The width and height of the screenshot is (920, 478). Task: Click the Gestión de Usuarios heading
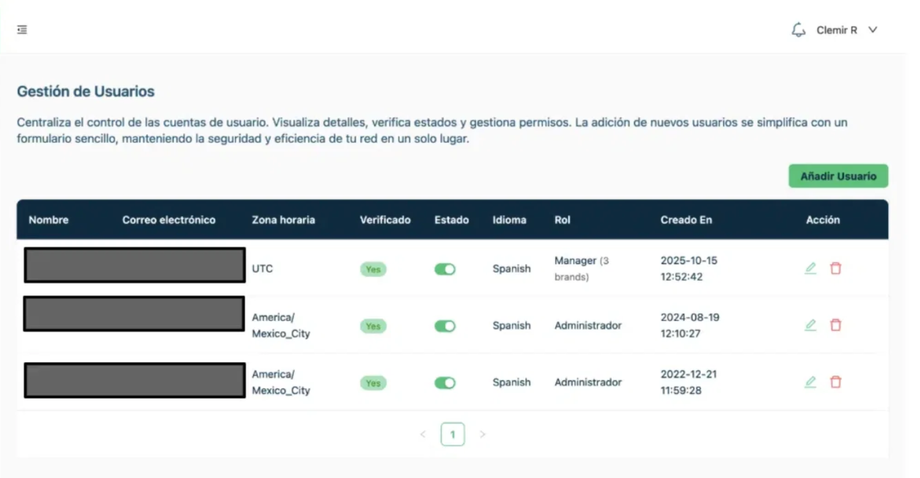coord(86,91)
